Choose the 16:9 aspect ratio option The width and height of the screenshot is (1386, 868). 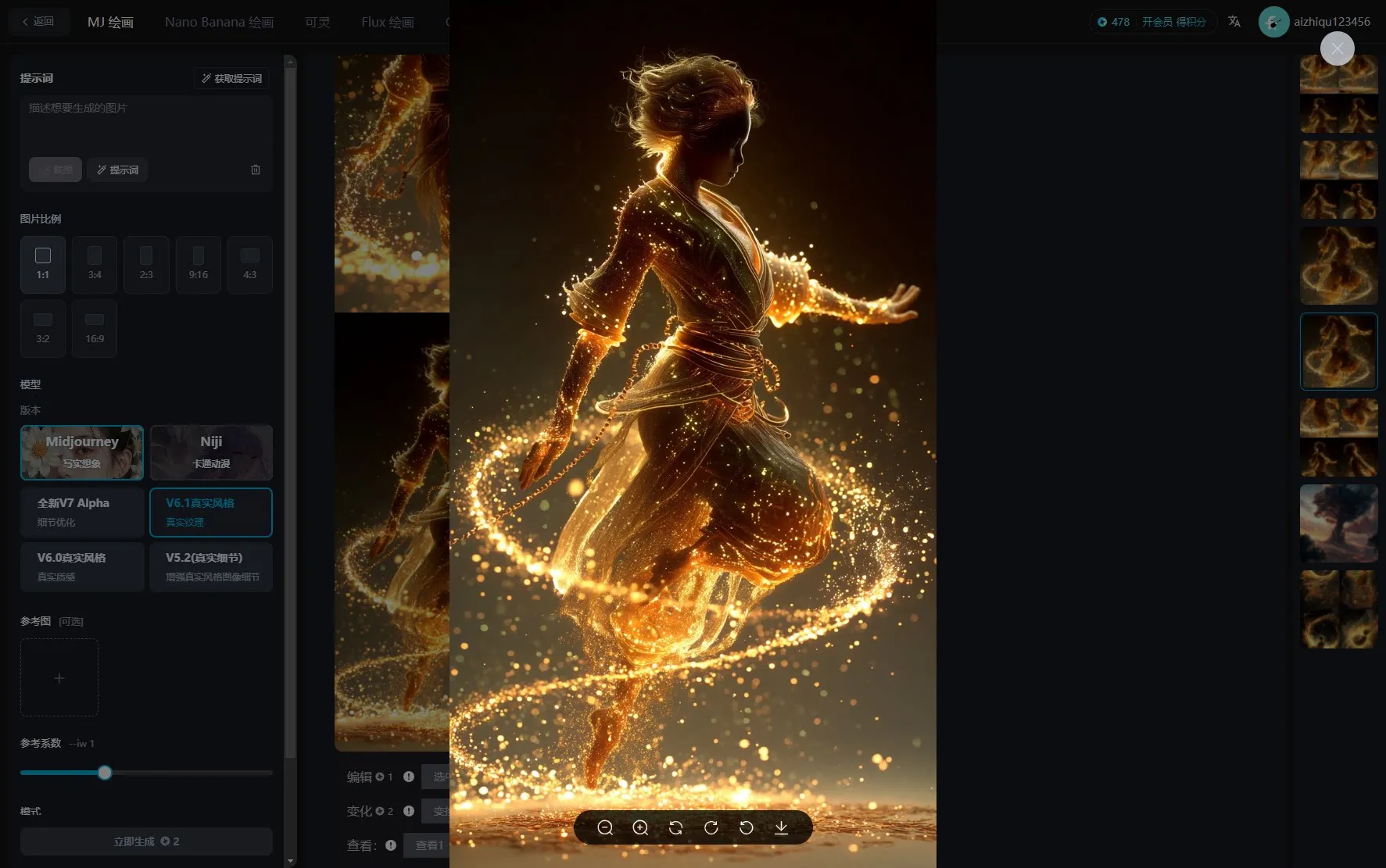95,328
